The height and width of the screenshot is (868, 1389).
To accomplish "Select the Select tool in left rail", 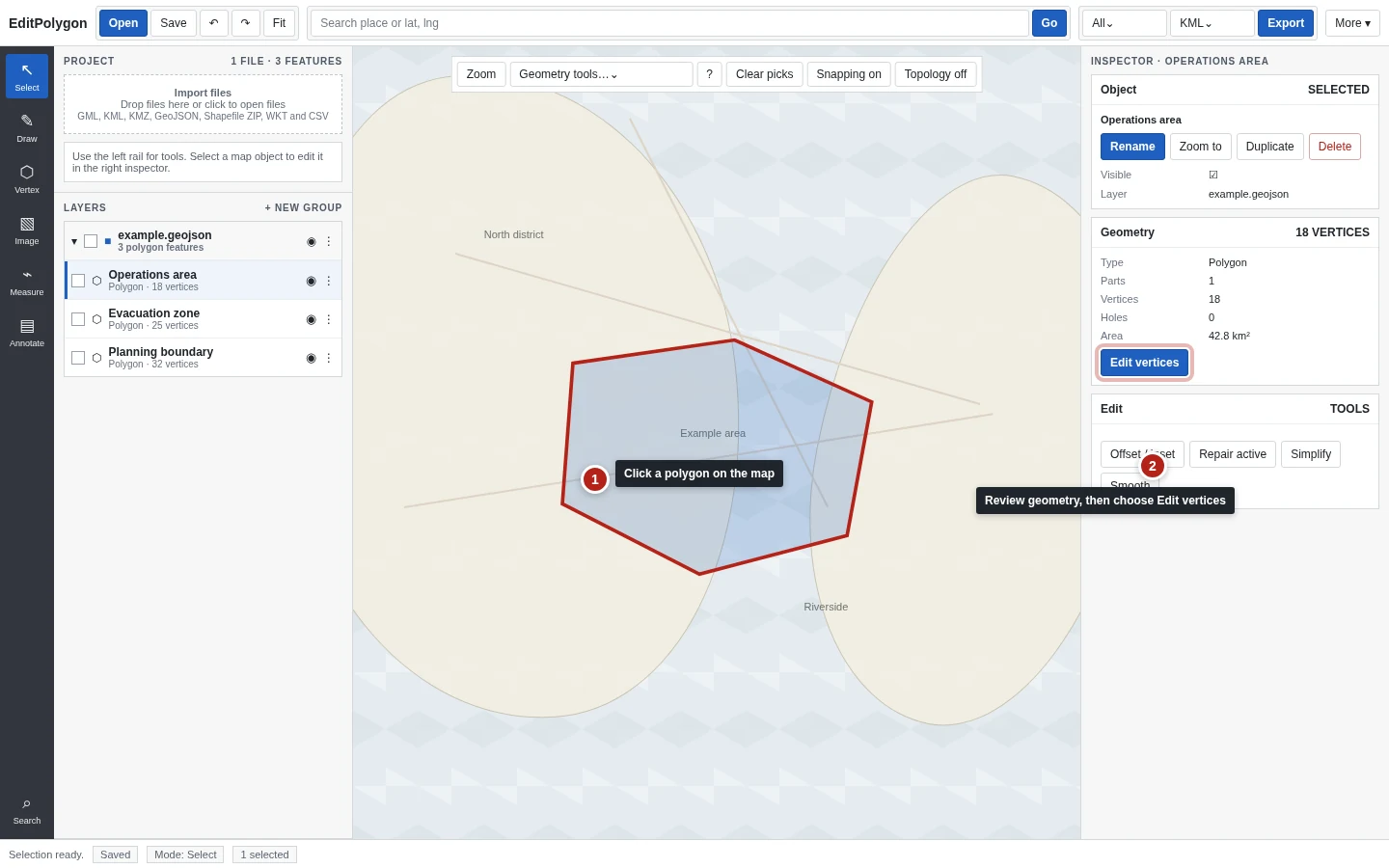I will (x=27, y=76).
